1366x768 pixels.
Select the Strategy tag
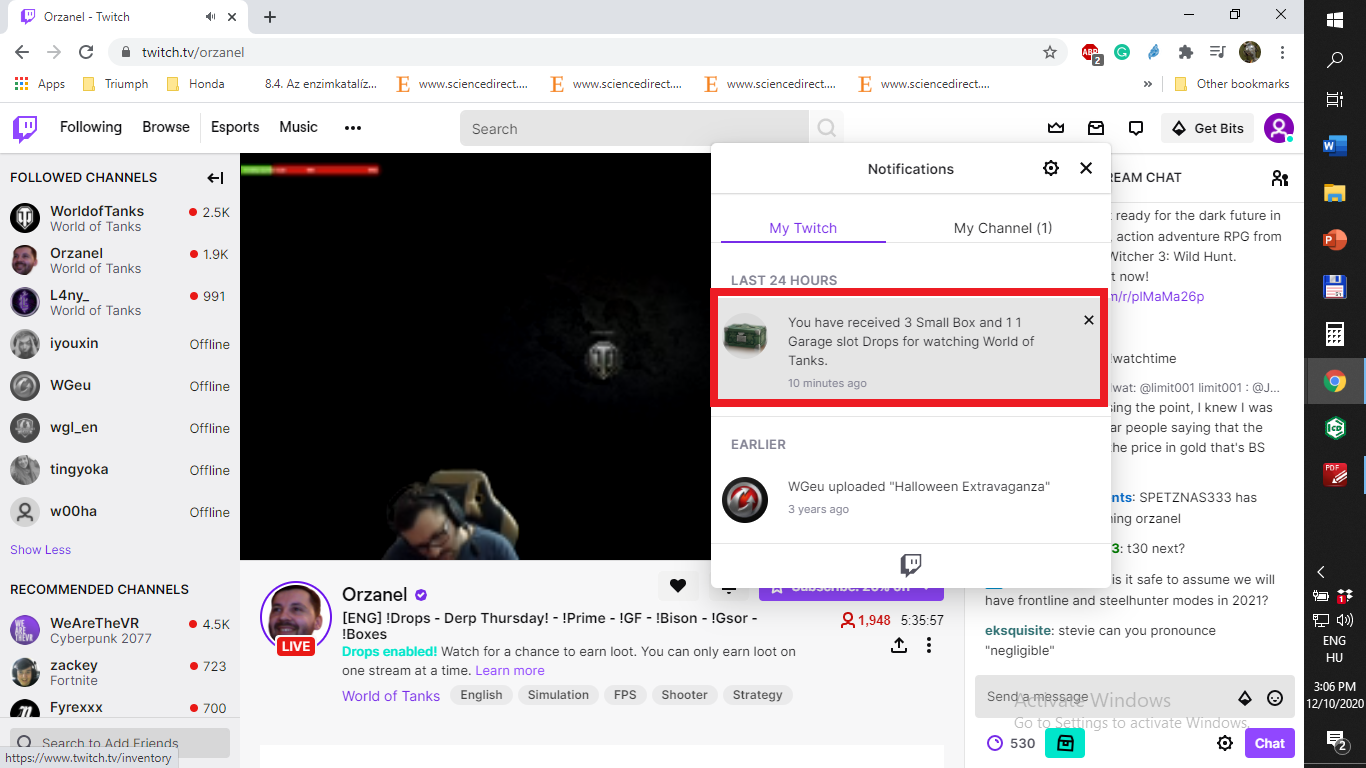click(x=757, y=695)
